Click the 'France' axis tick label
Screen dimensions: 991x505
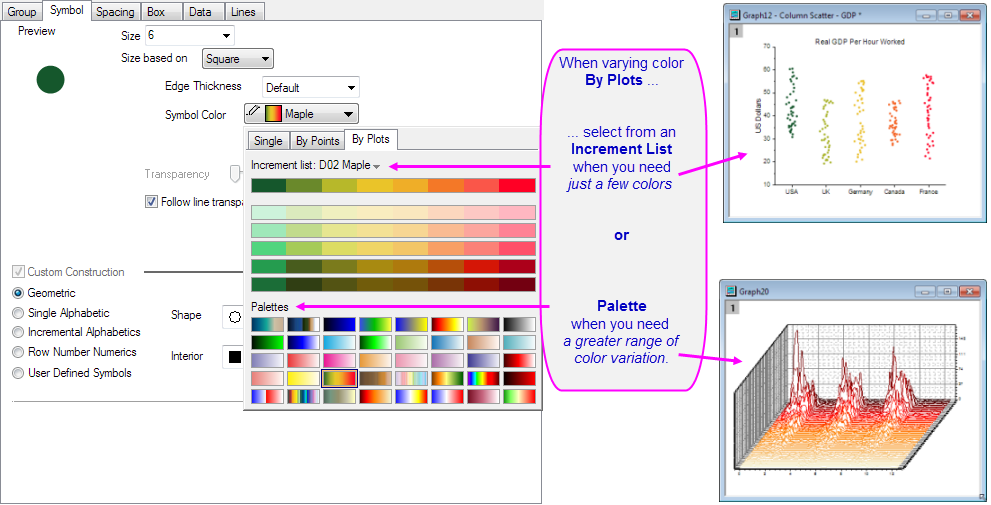pyautogui.click(x=928, y=192)
